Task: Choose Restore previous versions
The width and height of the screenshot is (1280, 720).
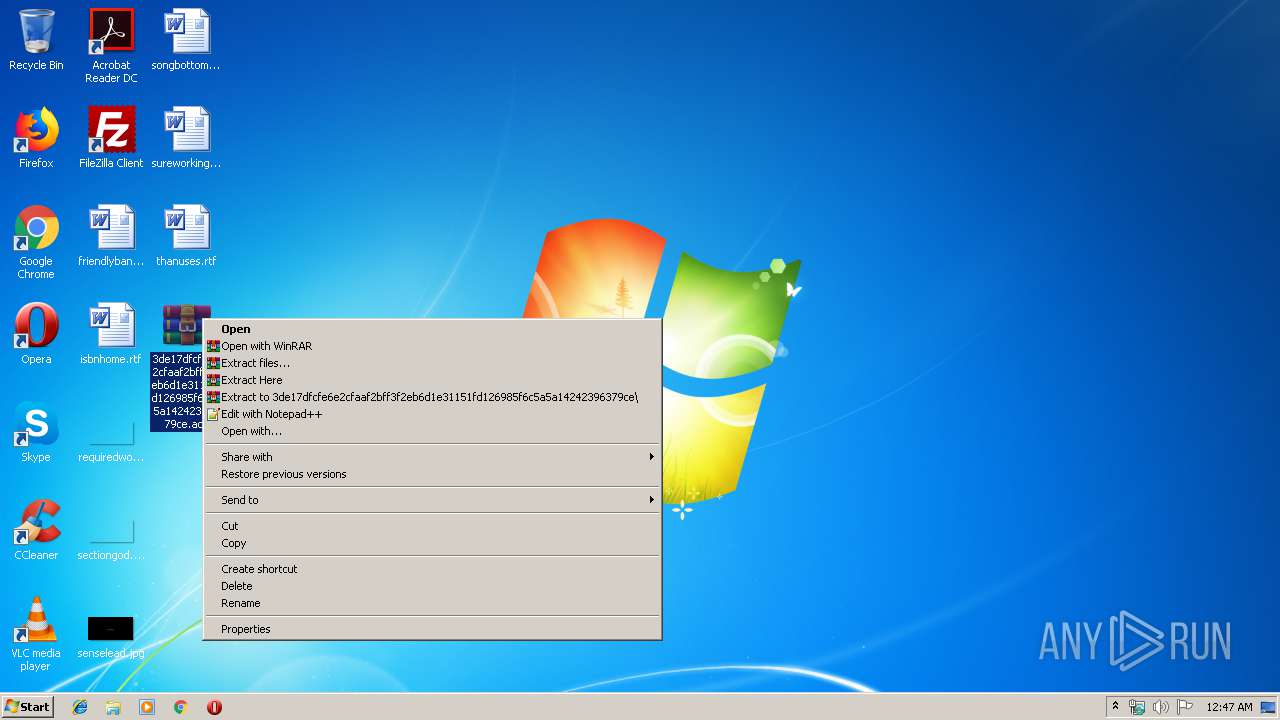Action: tap(431, 474)
